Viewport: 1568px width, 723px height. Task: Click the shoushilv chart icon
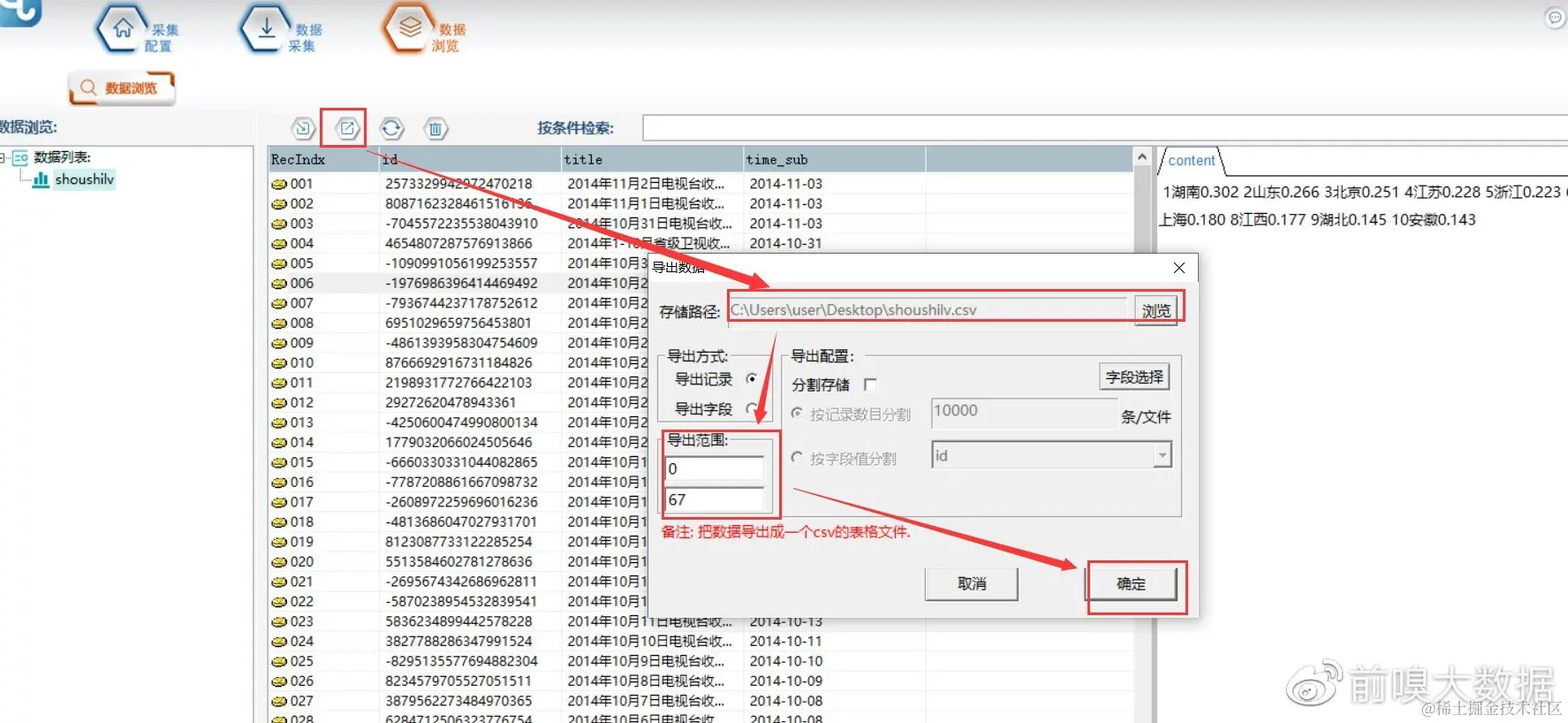click(41, 179)
